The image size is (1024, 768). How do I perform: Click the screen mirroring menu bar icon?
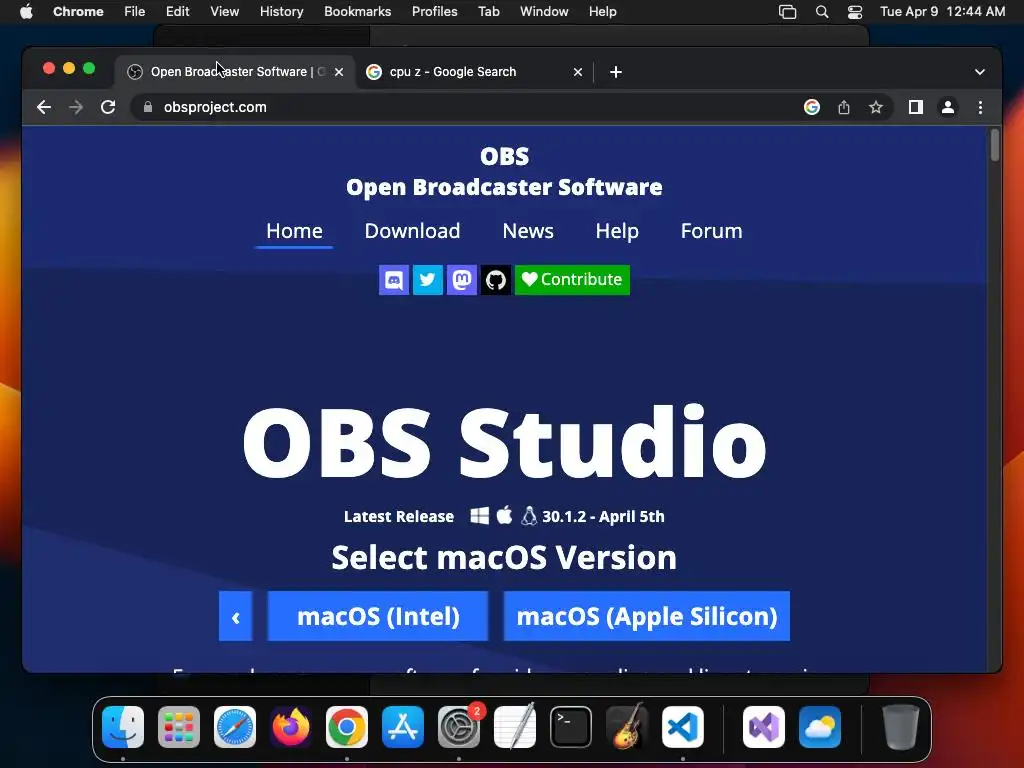[788, 12]
